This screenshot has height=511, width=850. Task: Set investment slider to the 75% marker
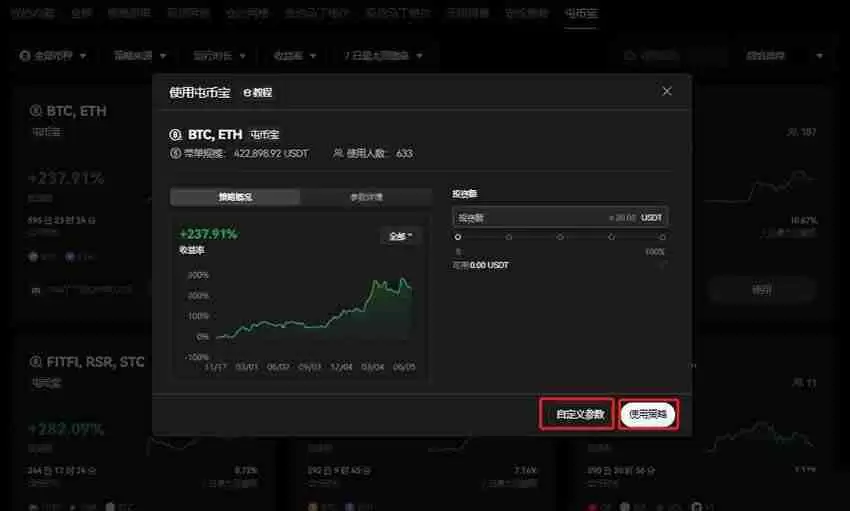pyautogui.click(x=611, y=237)
